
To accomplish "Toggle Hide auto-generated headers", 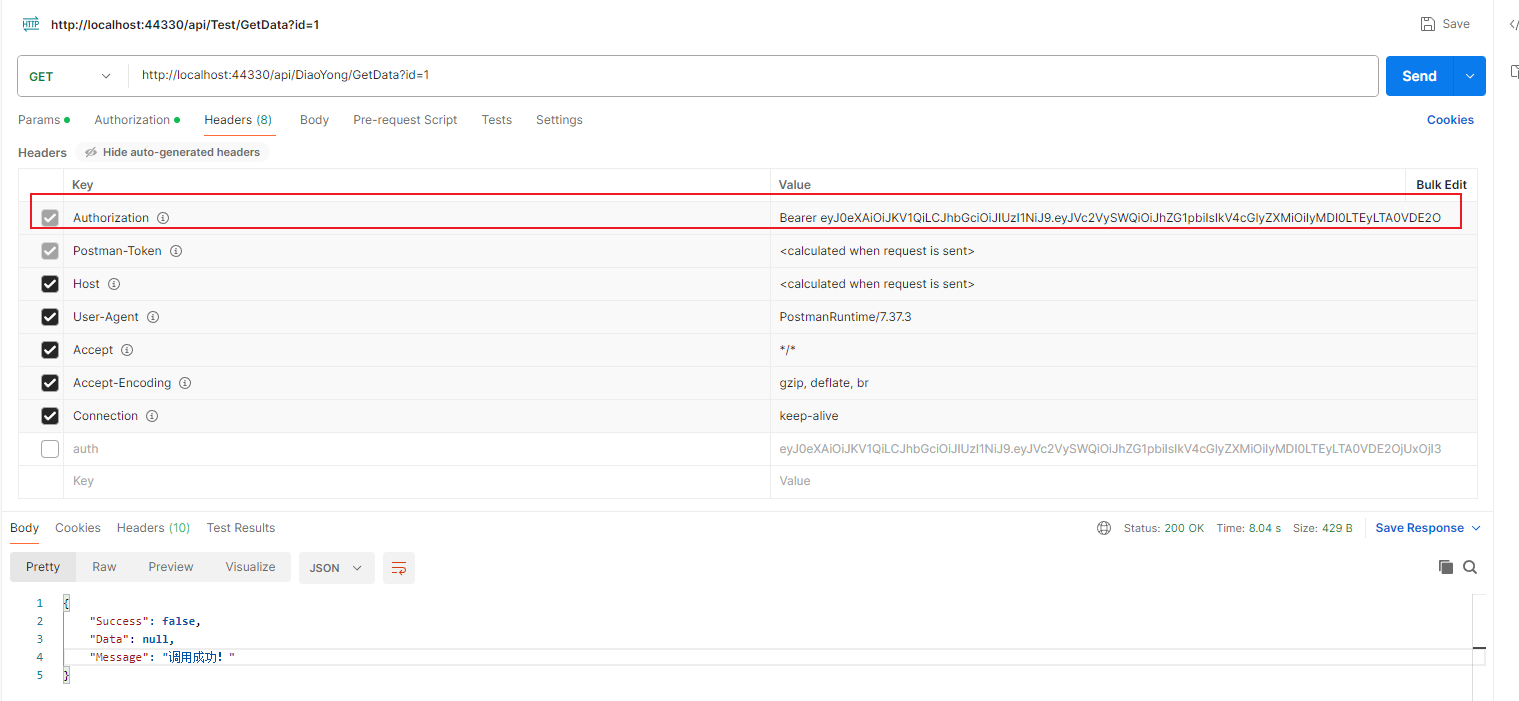I will click(171, 151).
